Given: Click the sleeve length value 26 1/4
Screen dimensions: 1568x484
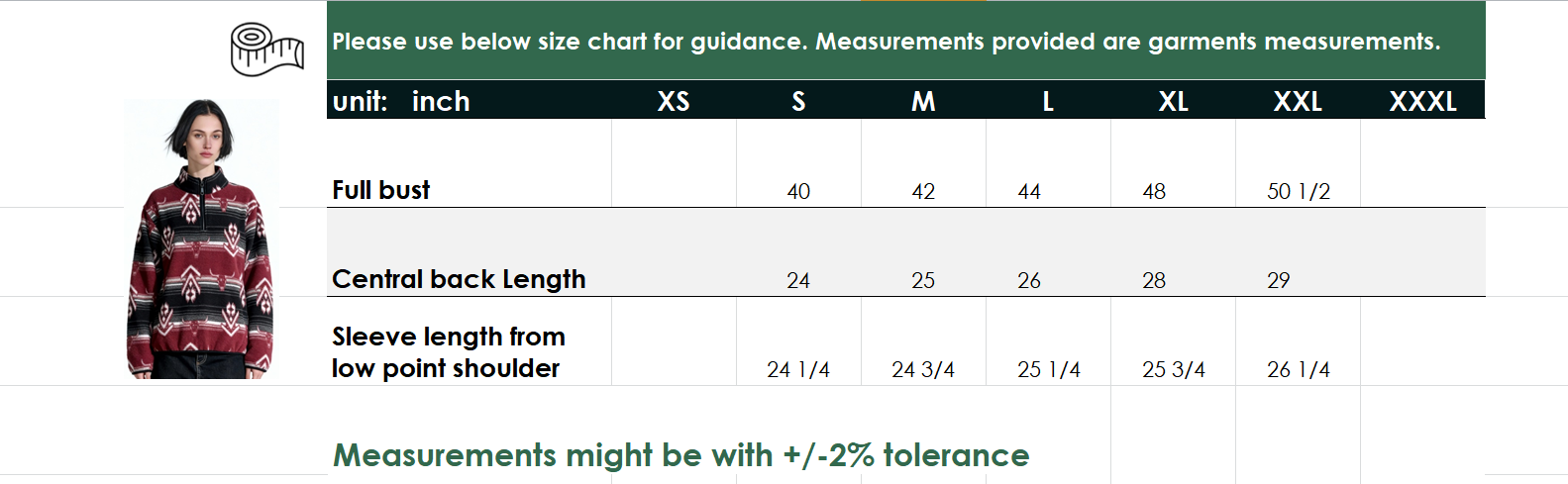Looking at the screenshot, I should tap(1298, 369).
